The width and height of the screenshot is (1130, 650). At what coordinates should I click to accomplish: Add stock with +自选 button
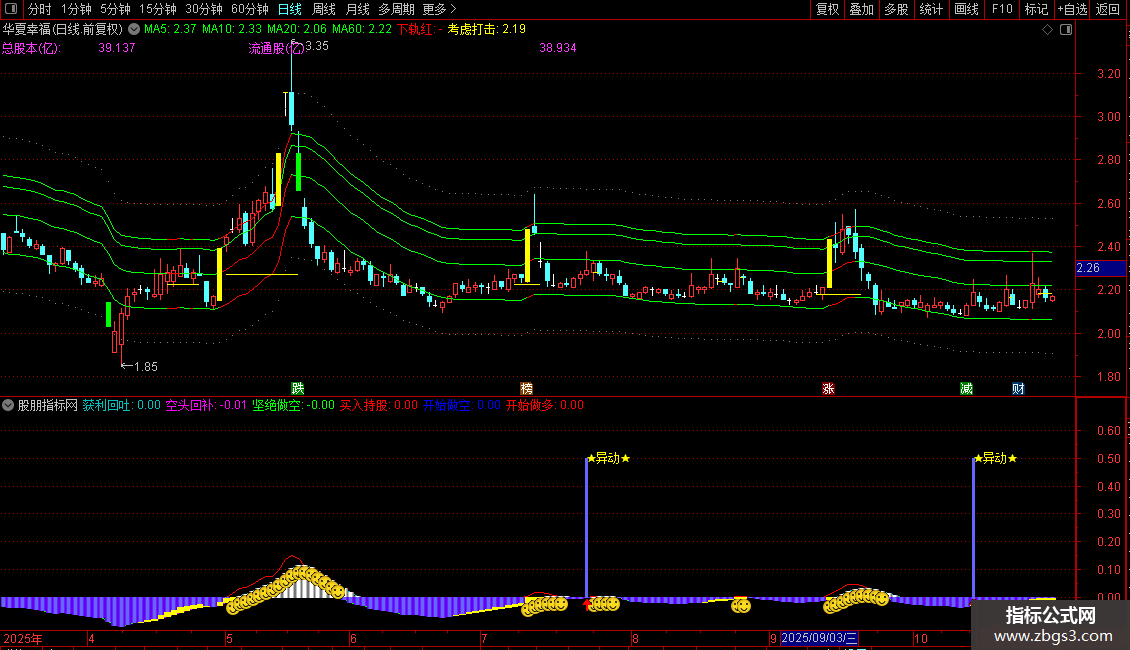[x=1072, y=9]
